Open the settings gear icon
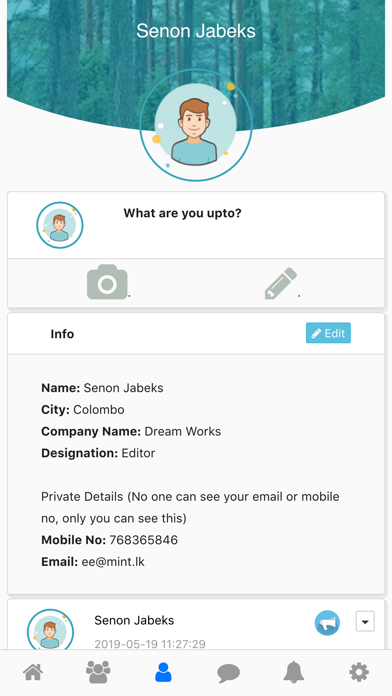 [359, 672]
